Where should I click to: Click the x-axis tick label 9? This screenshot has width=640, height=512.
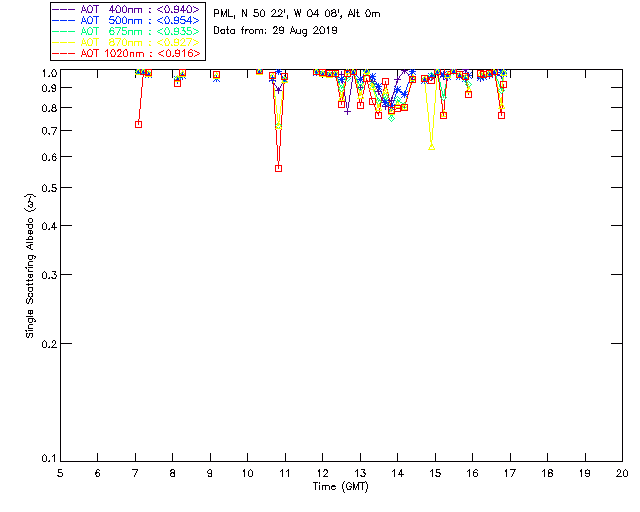pyautogui.click(x=210, y=473)
